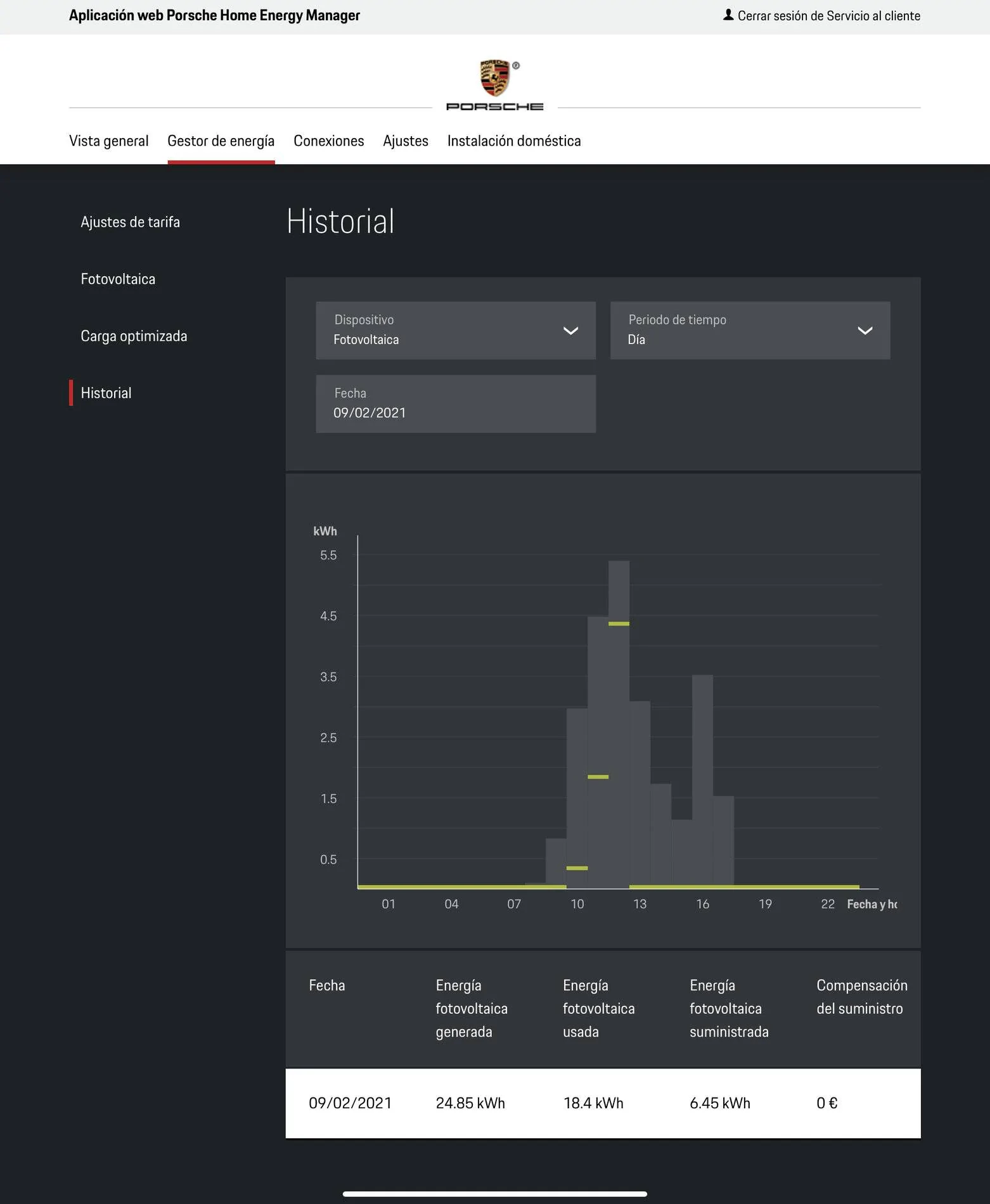Click the tallest bar in chart
Image resolution: width=990 pixels, height=1204 pixels.
click(x=619, y=724)
